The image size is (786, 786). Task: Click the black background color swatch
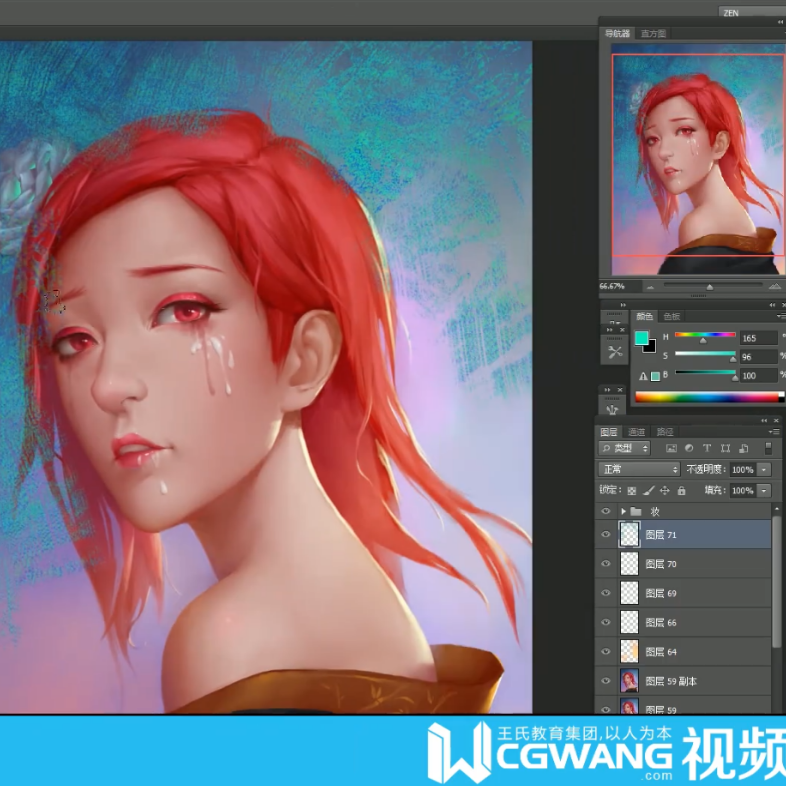[x=651, y=347]
